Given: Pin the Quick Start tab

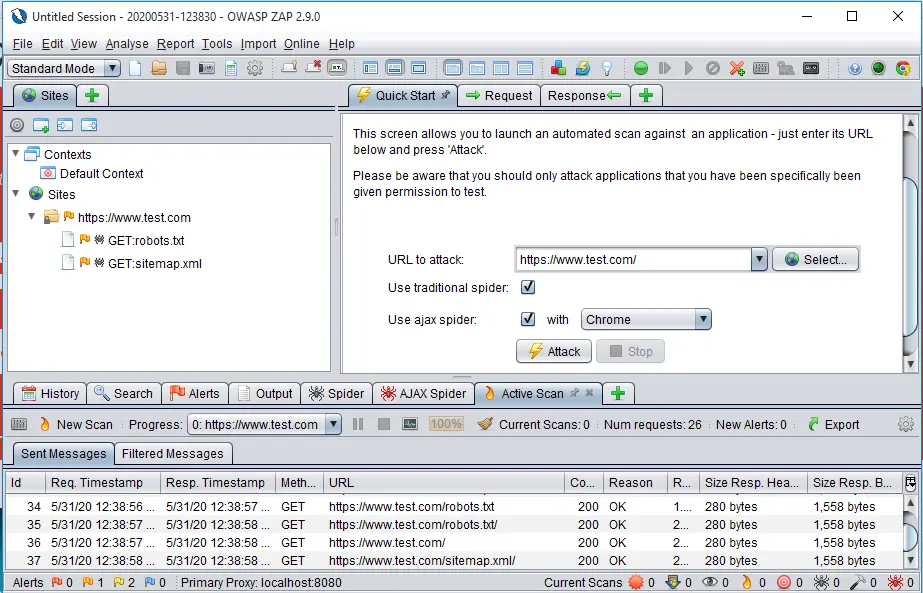Looking at the screenshot, I should point(446,94).
